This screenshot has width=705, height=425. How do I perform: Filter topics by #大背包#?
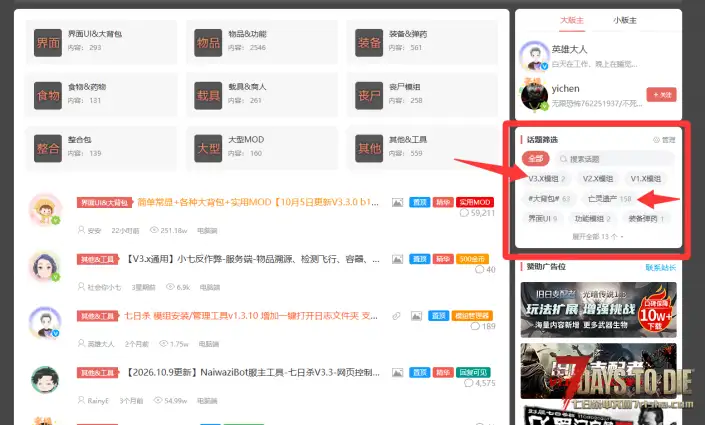click(x=549, y=199)
